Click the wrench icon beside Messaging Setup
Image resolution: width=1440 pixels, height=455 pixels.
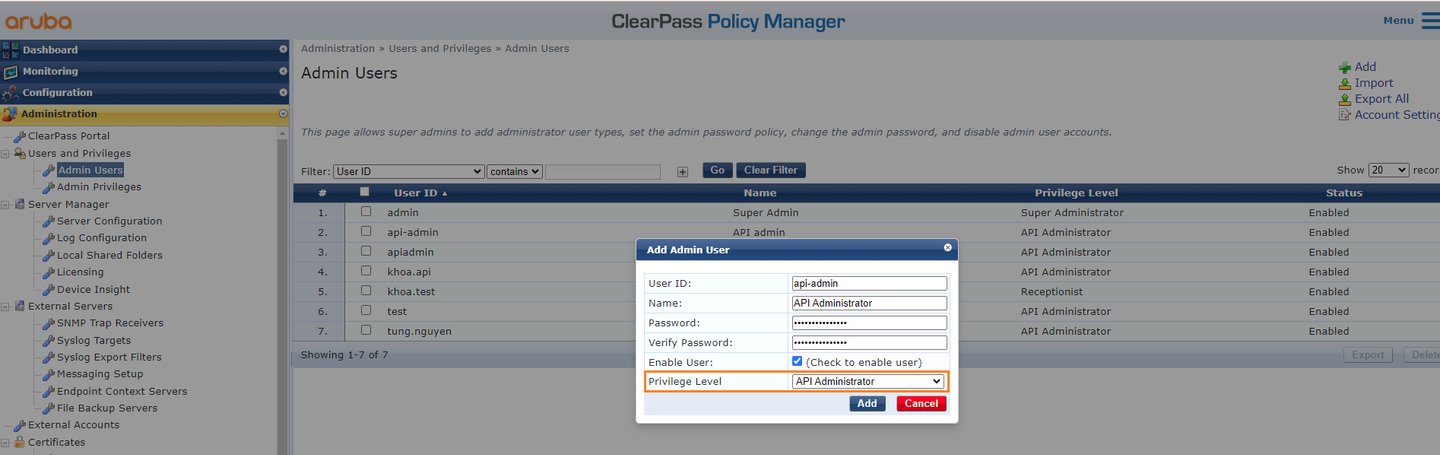coord(48,374)
